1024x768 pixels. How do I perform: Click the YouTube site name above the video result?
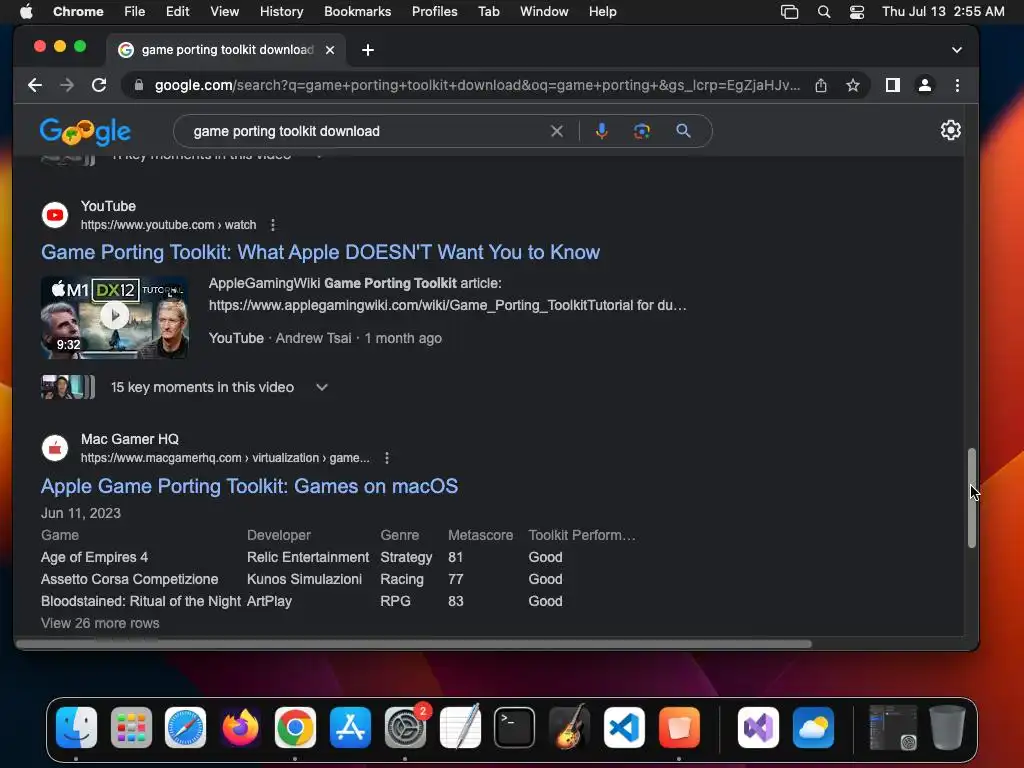coord(108,206)
